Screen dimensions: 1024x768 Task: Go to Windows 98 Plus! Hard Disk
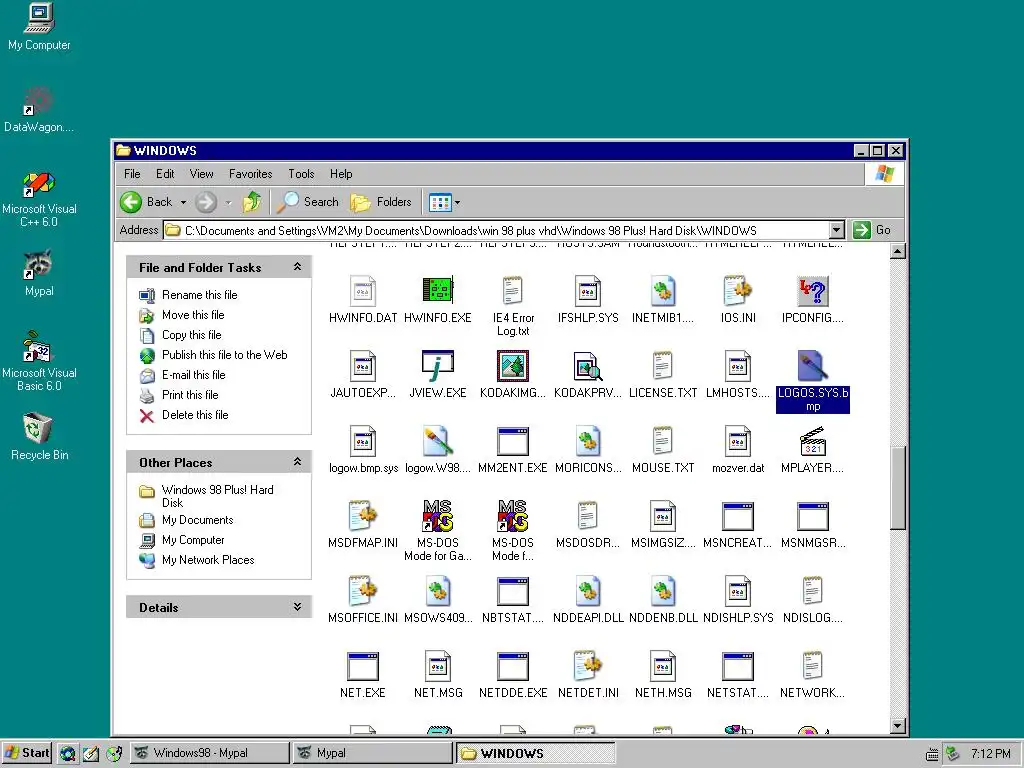click(x=217, y=496)
